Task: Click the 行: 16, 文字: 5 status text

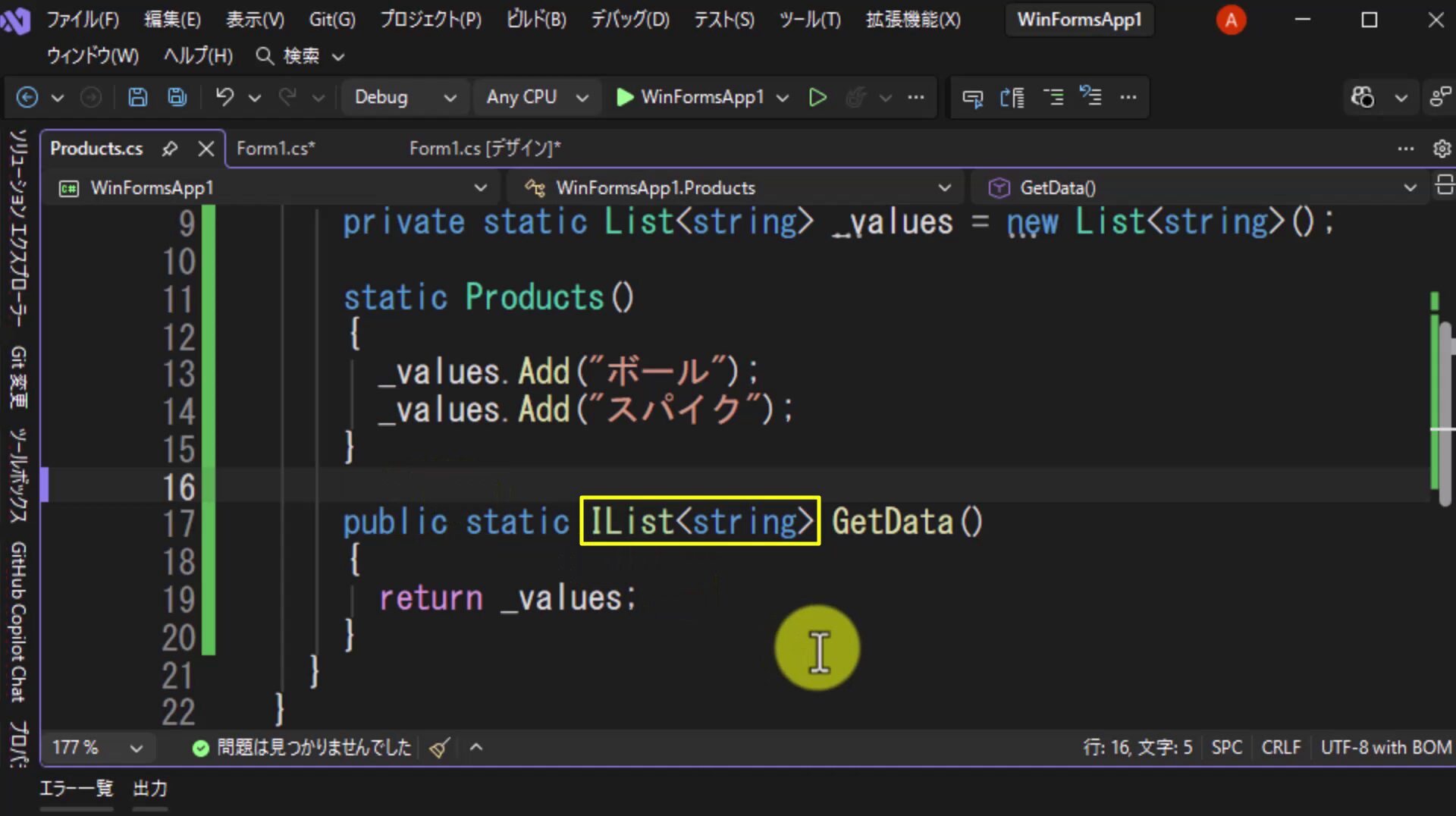Action: coord(1137,748)
